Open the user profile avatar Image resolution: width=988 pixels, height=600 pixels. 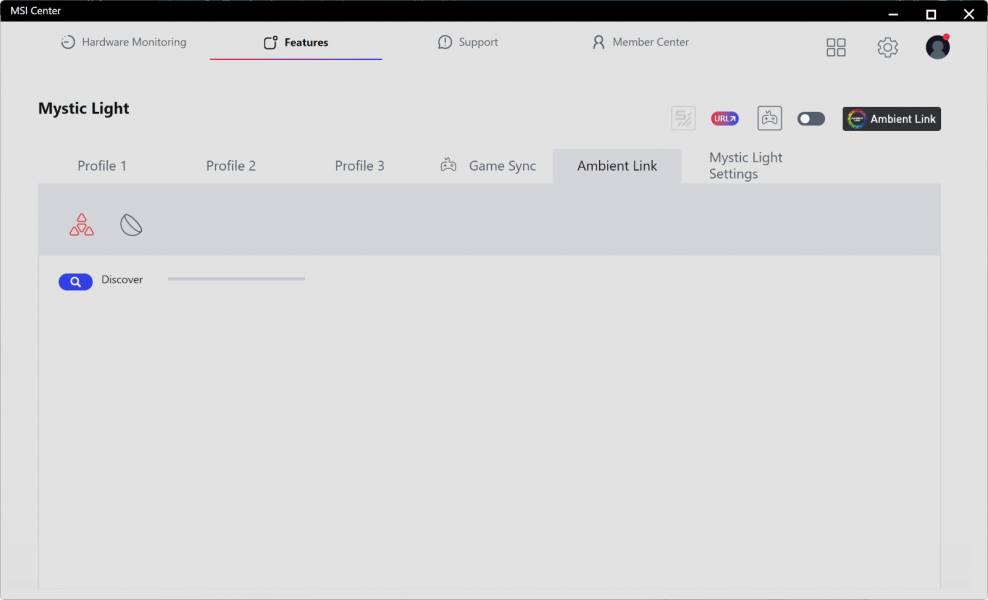[937, 47]
